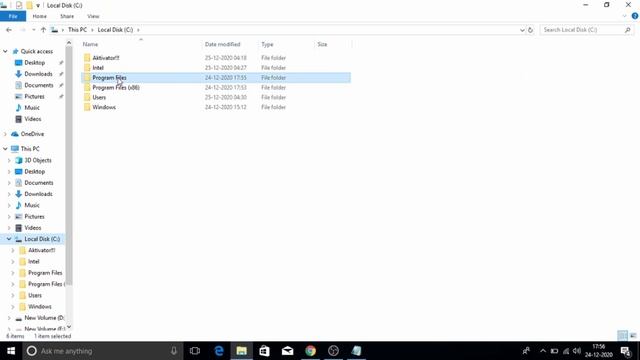Select Local Disk (C:) in navigation pane
The width and height of the screenshot is (640, 360).
click(42, 239)
